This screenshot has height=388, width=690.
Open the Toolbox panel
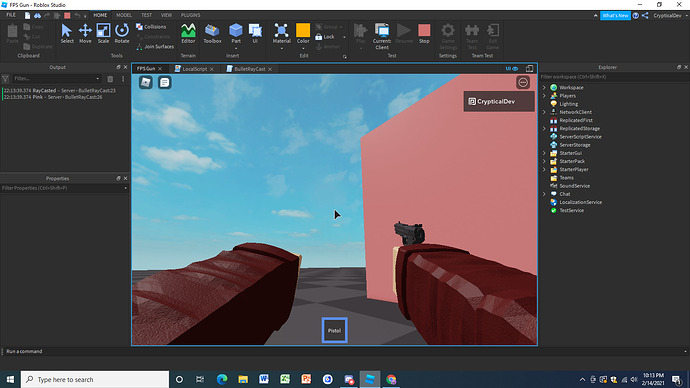(x=212, y=33)
